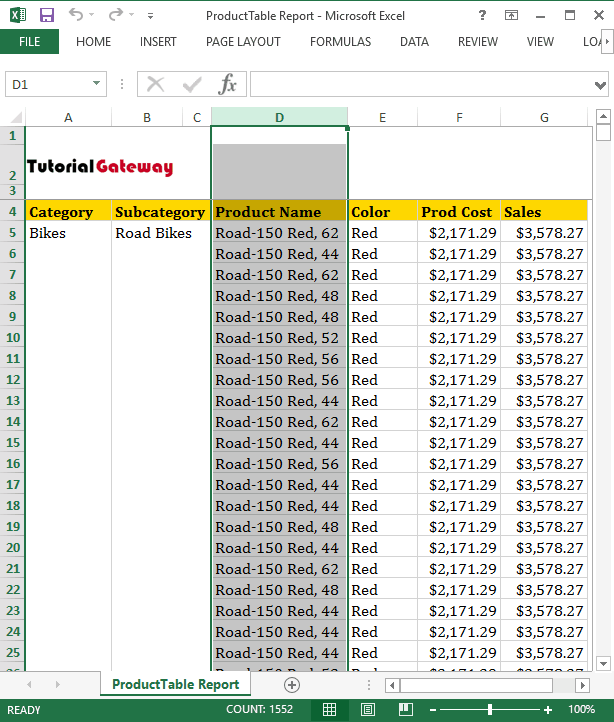Select the Bikes cell
The width and height of the screenshot is (614, 722).
click(68, 233)
